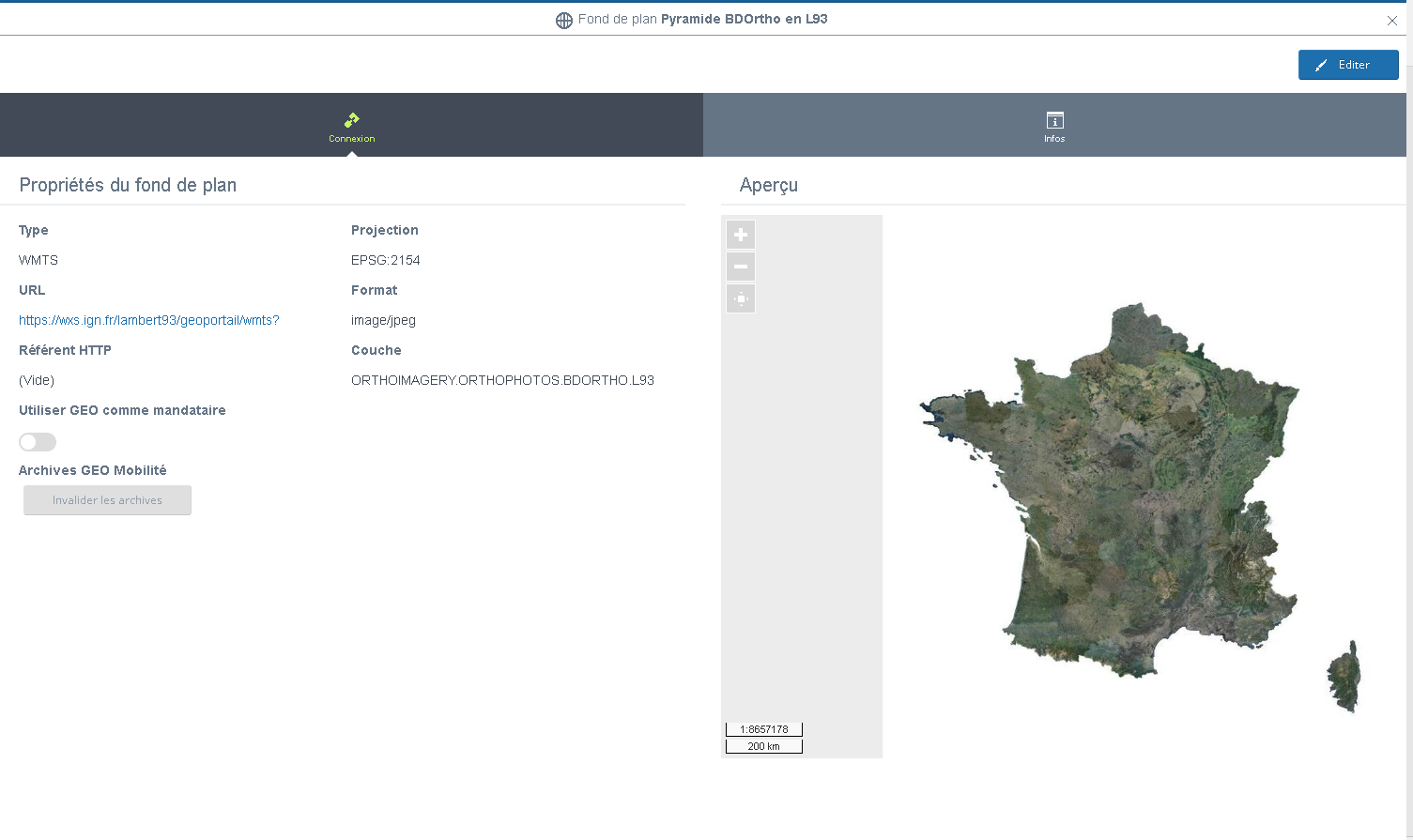Click the globe icon in title bar
1413x840 pixels.
[x=564, y=20]
